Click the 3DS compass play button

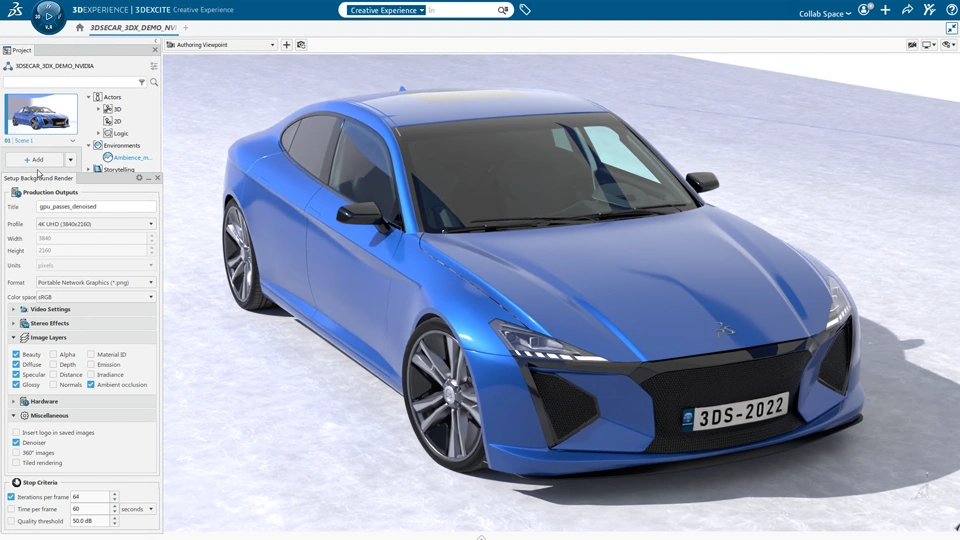(48, 17)
